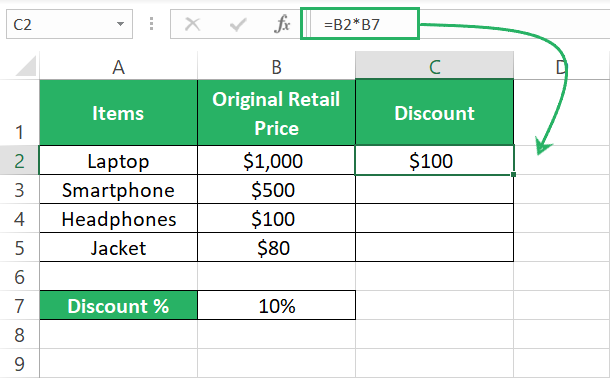Viewport: 610px width, 378px height.
Task: Select the $100 cell in Headphones row
Action: click(277, 219)
